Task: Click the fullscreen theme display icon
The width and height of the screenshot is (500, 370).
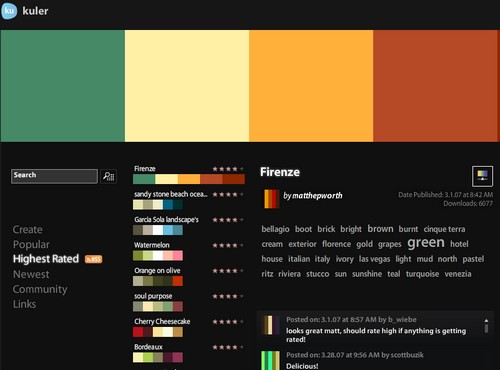Action: pos(482,176)
